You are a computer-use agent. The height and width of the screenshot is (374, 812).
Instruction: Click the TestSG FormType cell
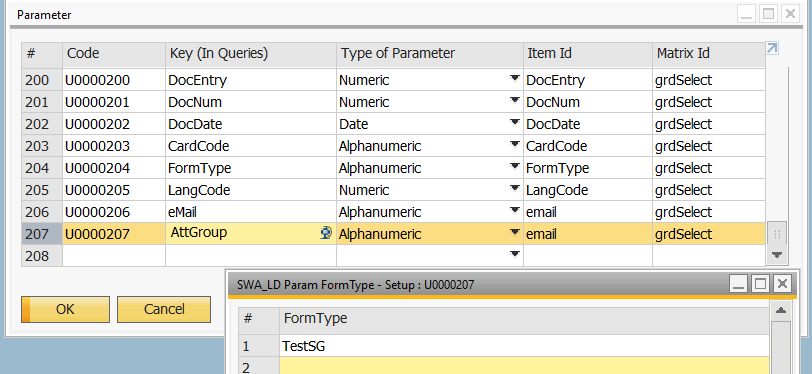pyautogui.click(x=525, y=346)
